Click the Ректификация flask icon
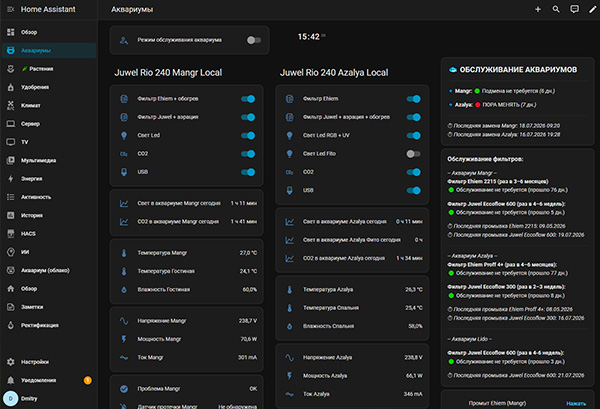The image size is (600, 409). click(11, 325)
